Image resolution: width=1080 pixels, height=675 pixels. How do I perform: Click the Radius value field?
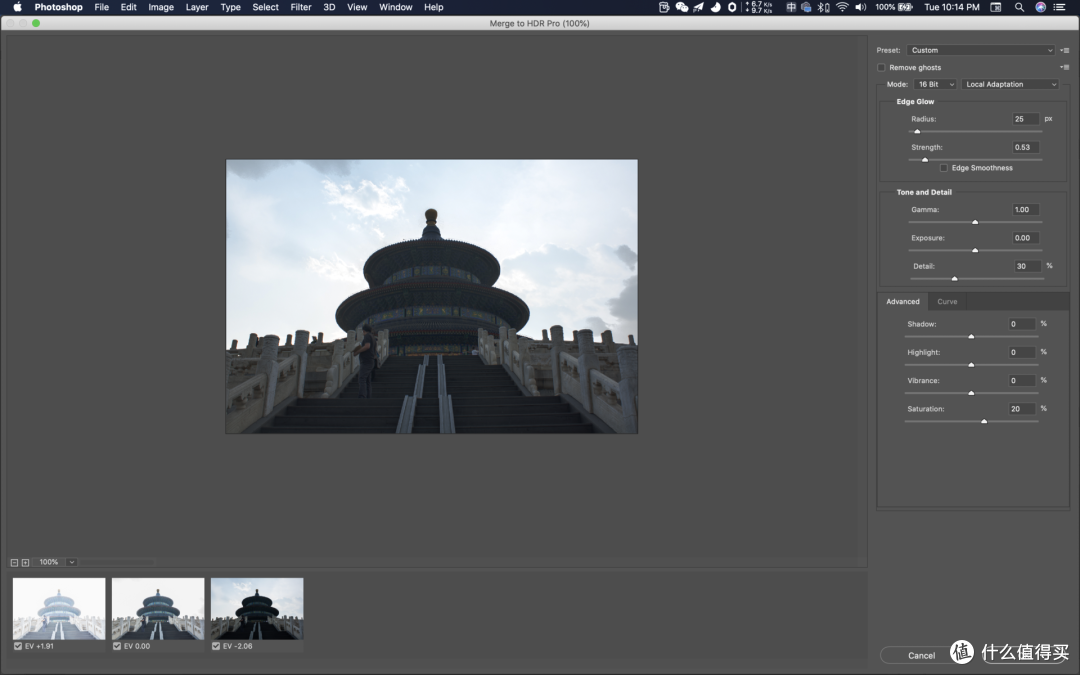click(x=1026, y=119)
